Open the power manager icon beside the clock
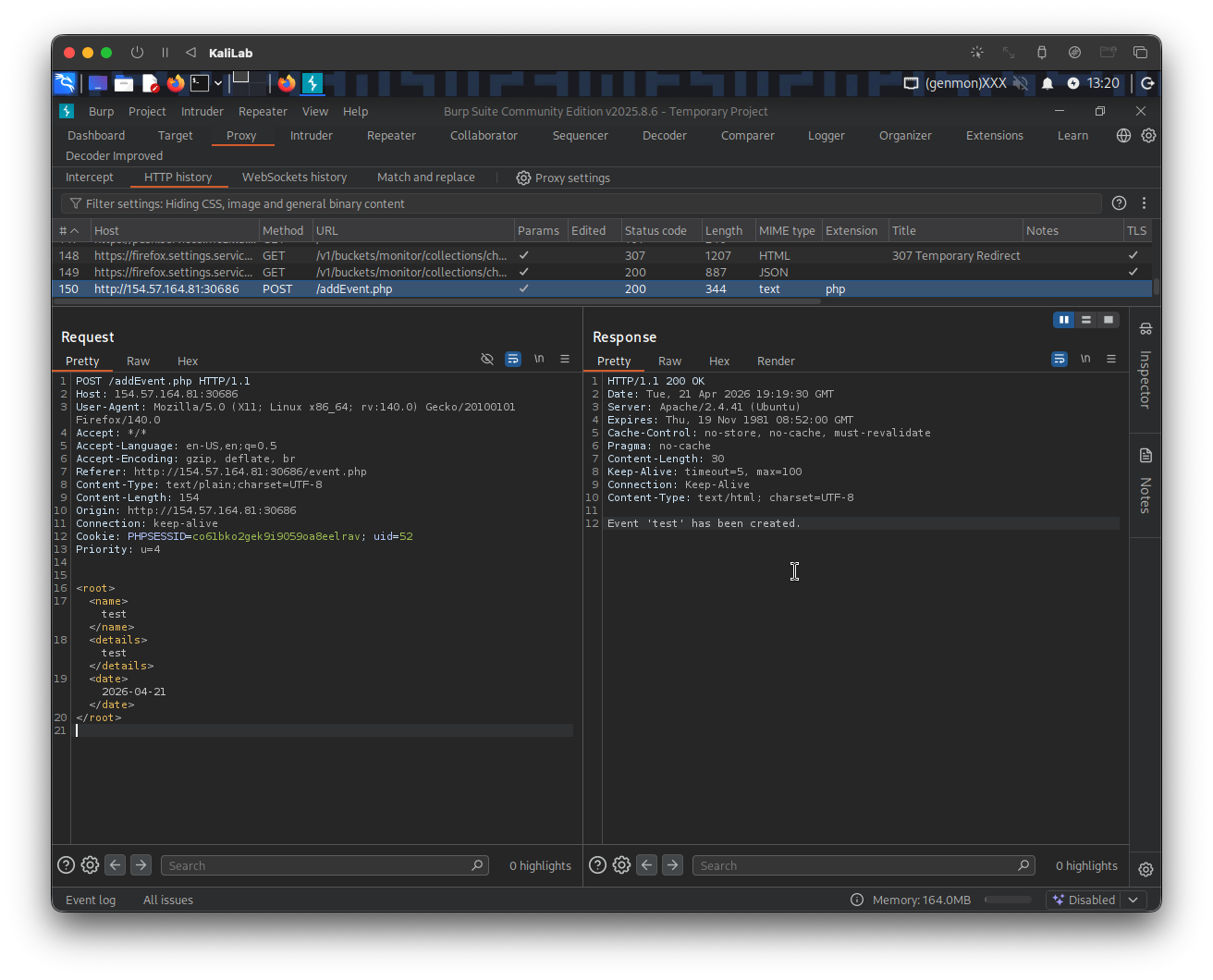 1073,83
